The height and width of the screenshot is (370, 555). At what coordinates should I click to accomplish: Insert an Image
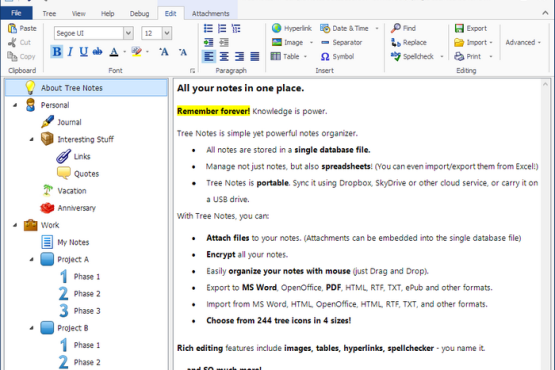click(287, 42)
